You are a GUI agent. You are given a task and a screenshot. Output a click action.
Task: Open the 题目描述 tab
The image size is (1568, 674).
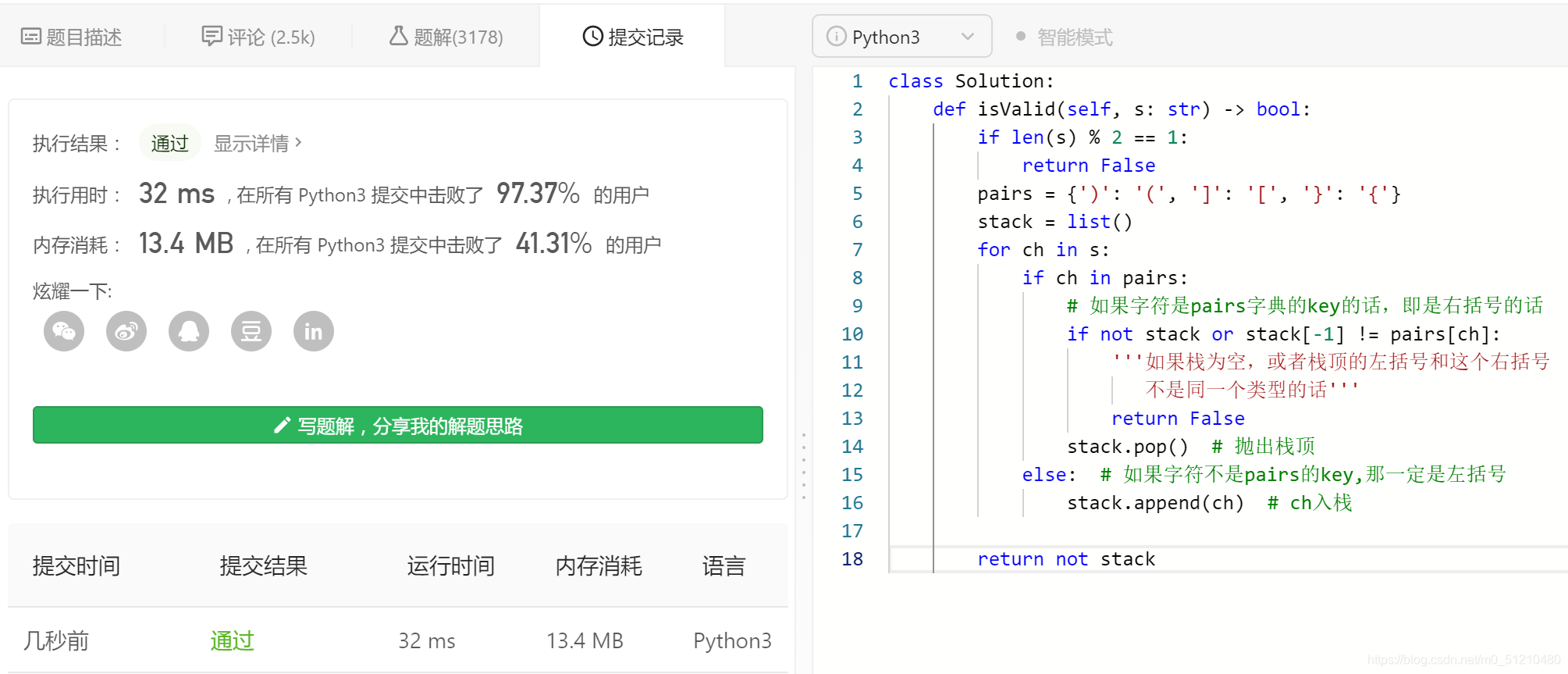(72, 37)
